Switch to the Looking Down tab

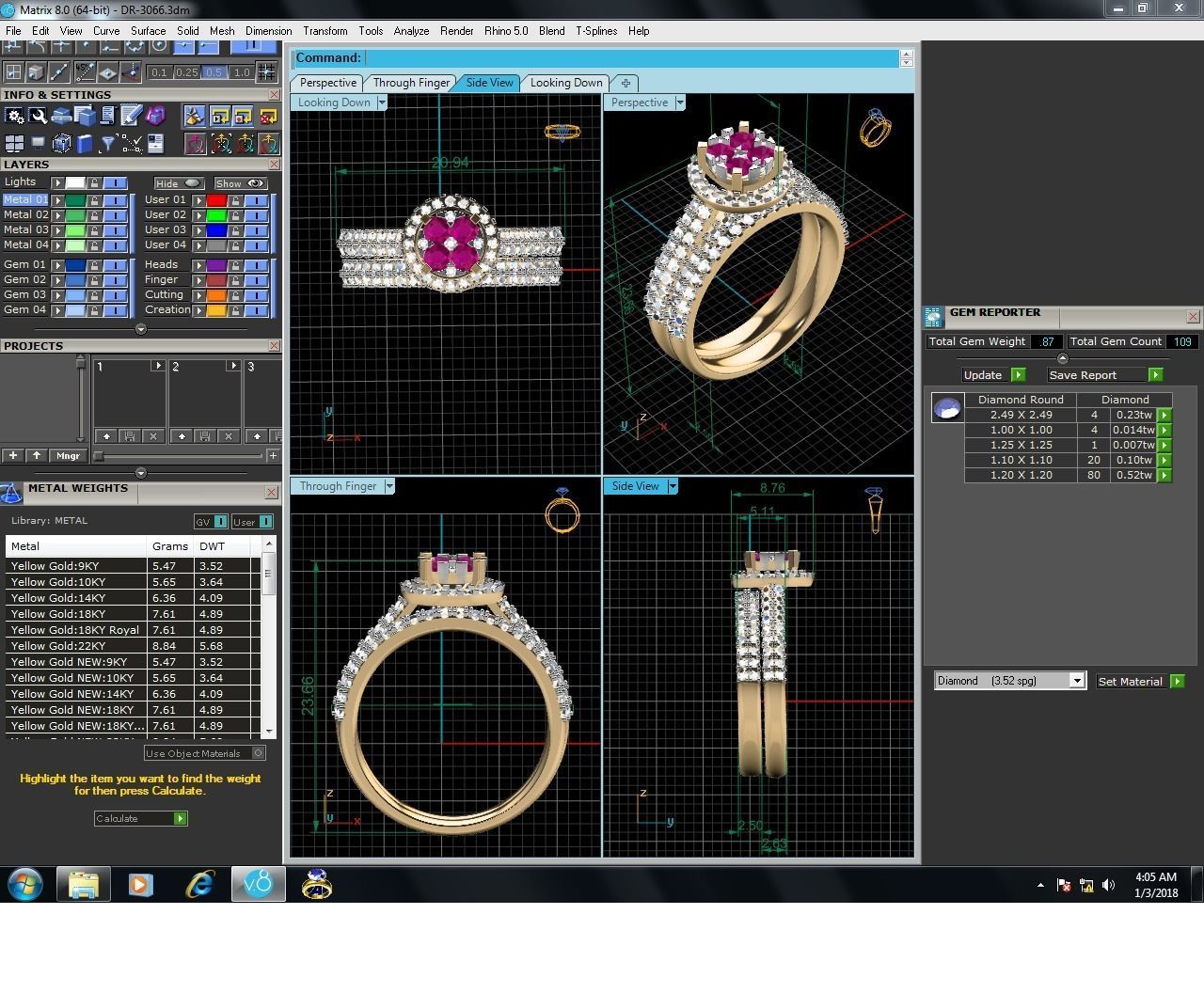point(565,83)
